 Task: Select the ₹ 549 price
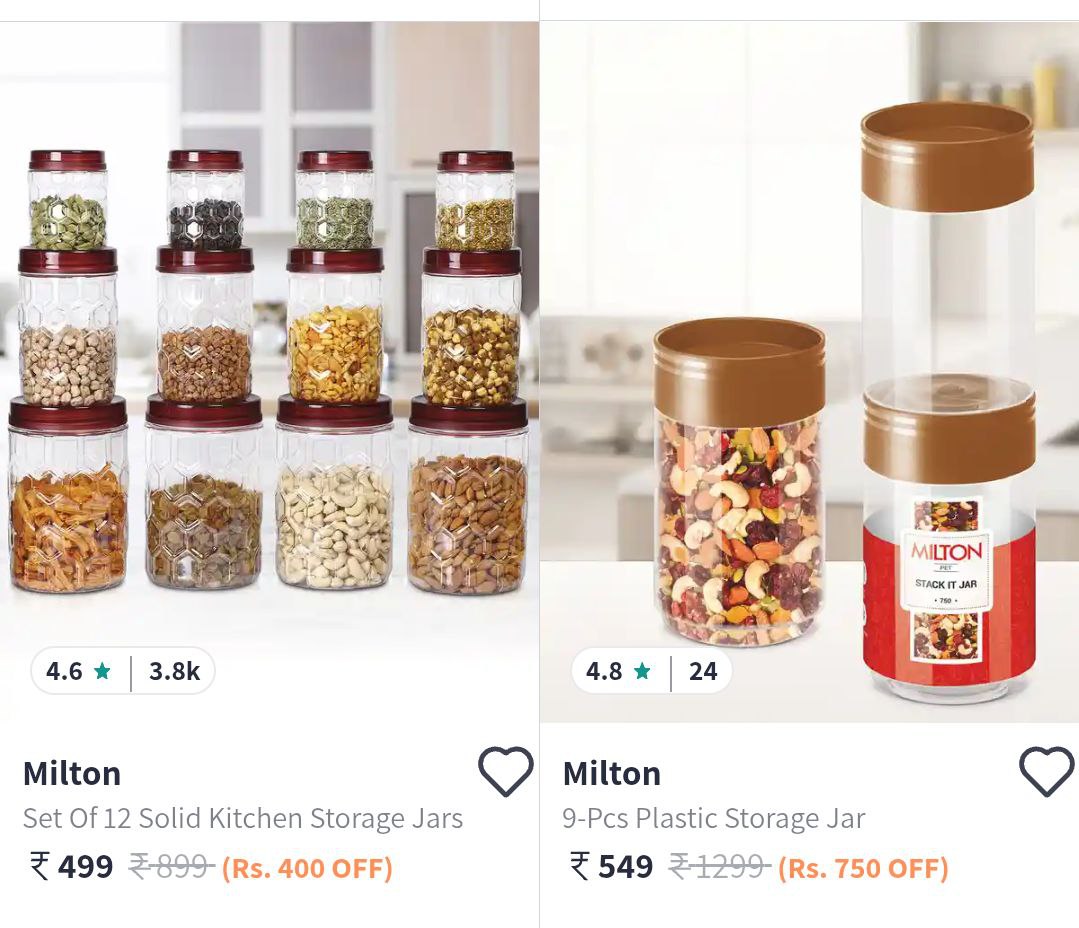pyautogui.click(x=611, y=866)
